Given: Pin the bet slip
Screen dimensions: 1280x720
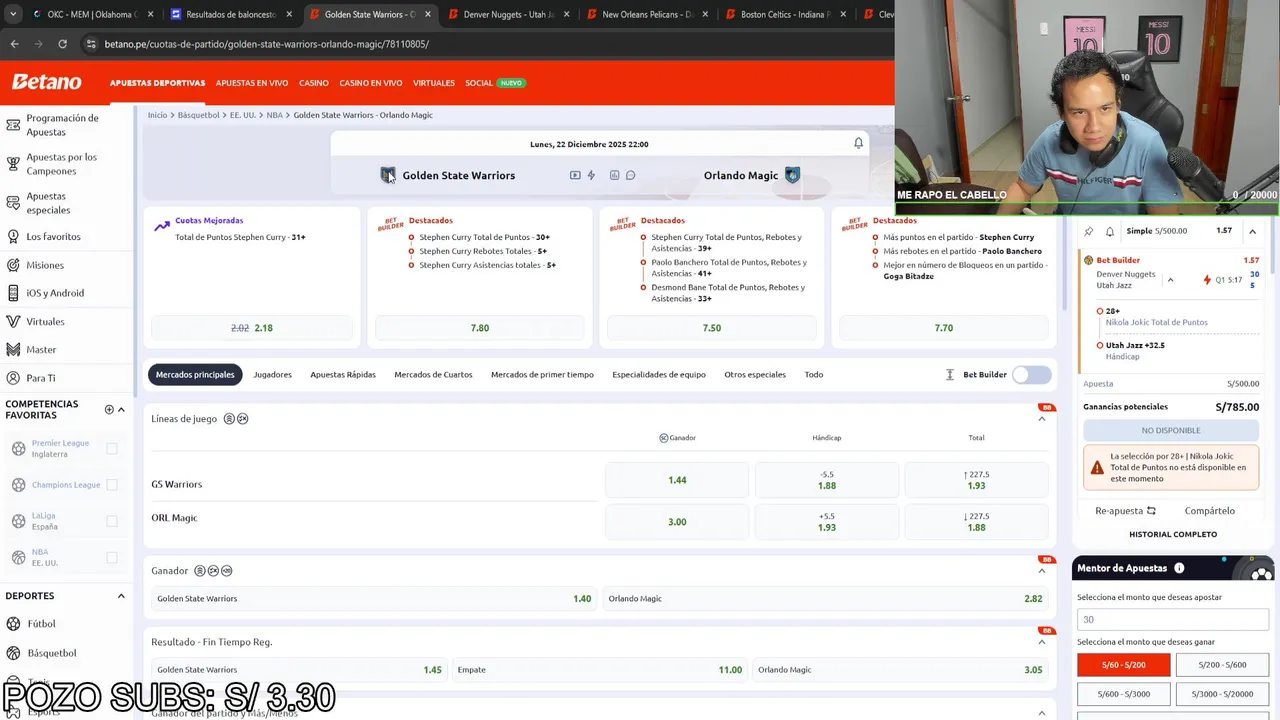Looking at the screenshot, I should [1089, 231].
